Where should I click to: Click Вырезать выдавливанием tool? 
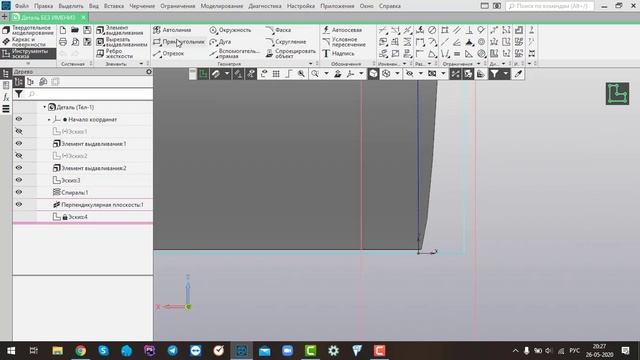122,42
